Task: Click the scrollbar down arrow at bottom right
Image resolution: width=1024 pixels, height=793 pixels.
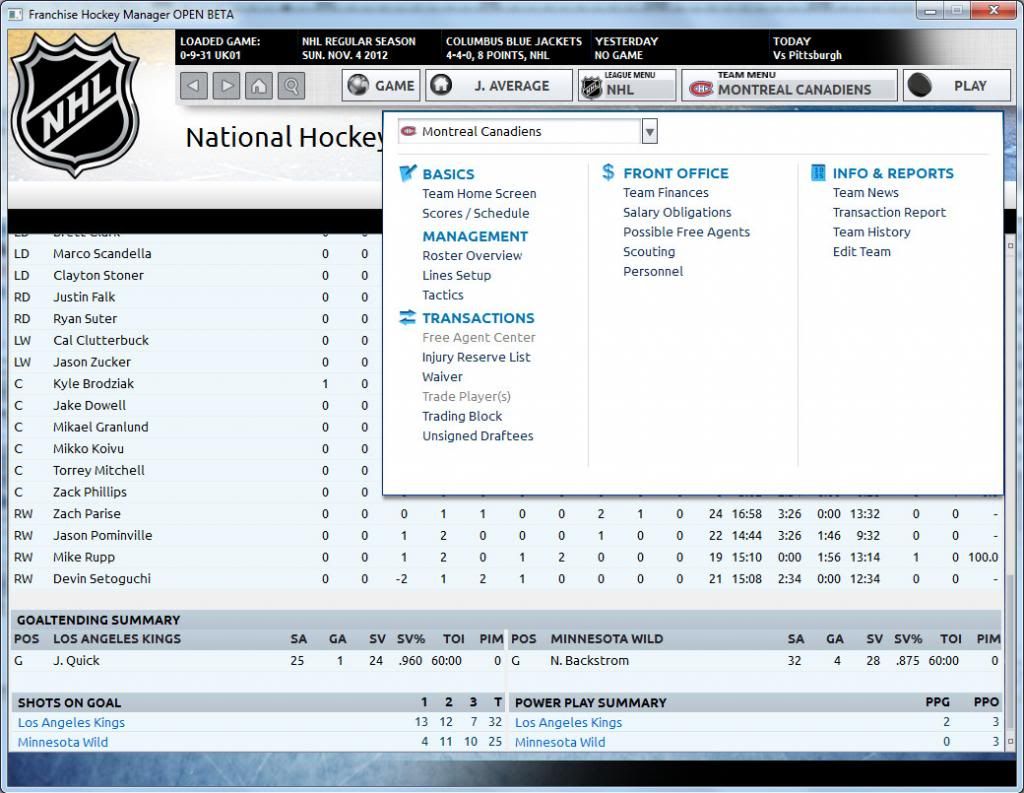Action: (1010, 741)
